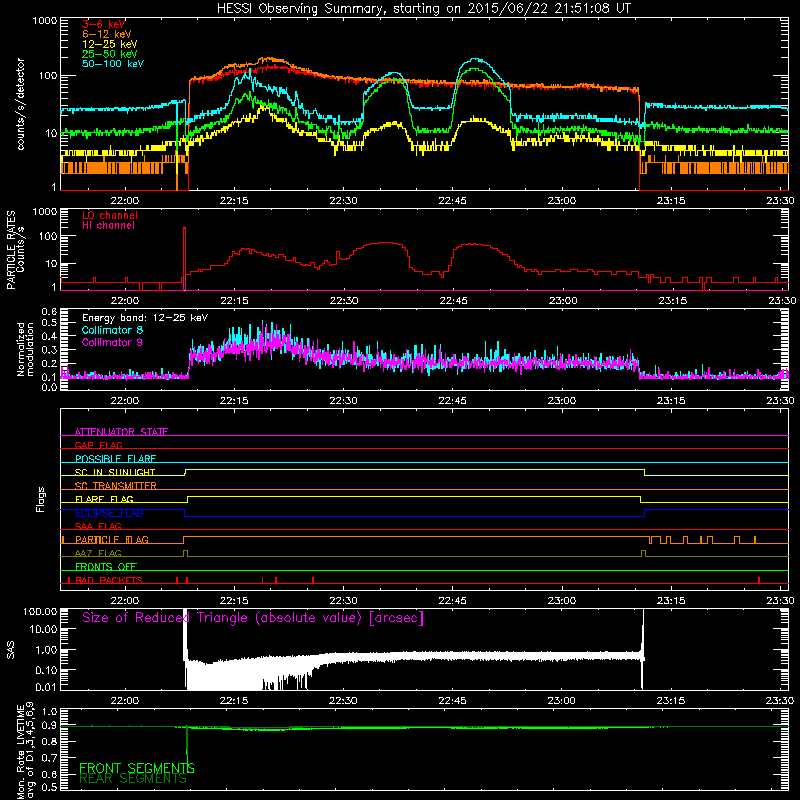The image size is (800, 800).
Task: Click the '0.8' livetime axis value
Action: point(49,742)
